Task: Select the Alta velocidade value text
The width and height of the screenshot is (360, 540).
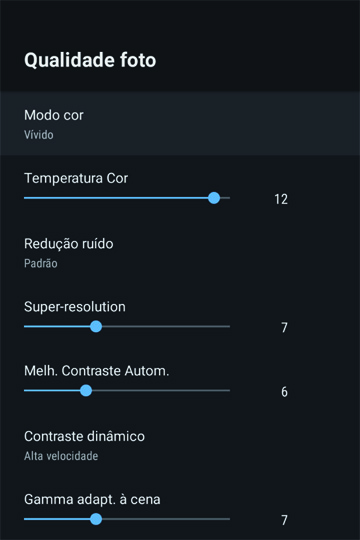Action: [61, 456]
